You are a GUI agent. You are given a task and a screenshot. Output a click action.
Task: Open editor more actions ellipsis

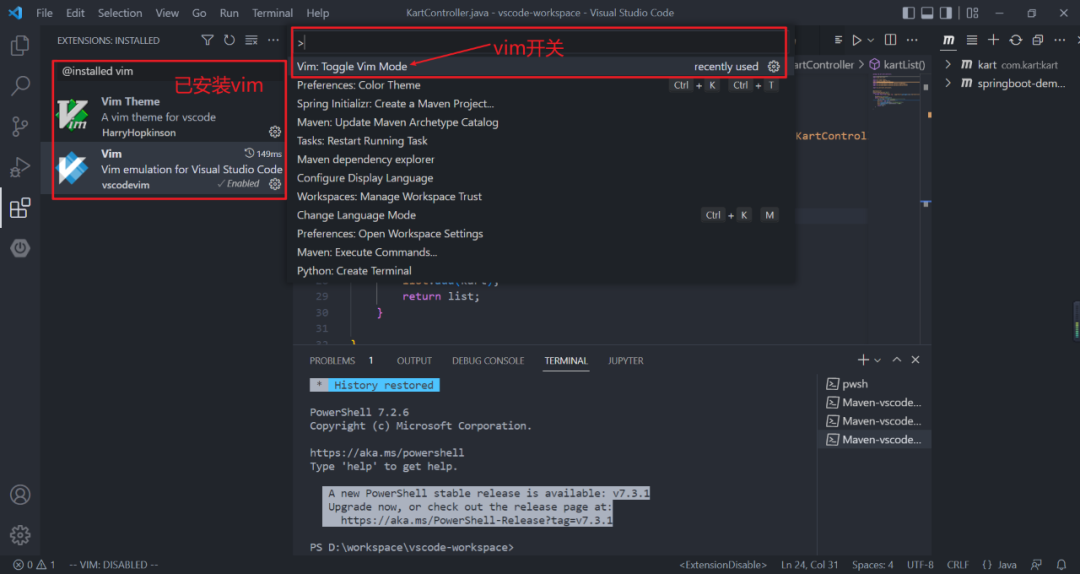(912, 40)
